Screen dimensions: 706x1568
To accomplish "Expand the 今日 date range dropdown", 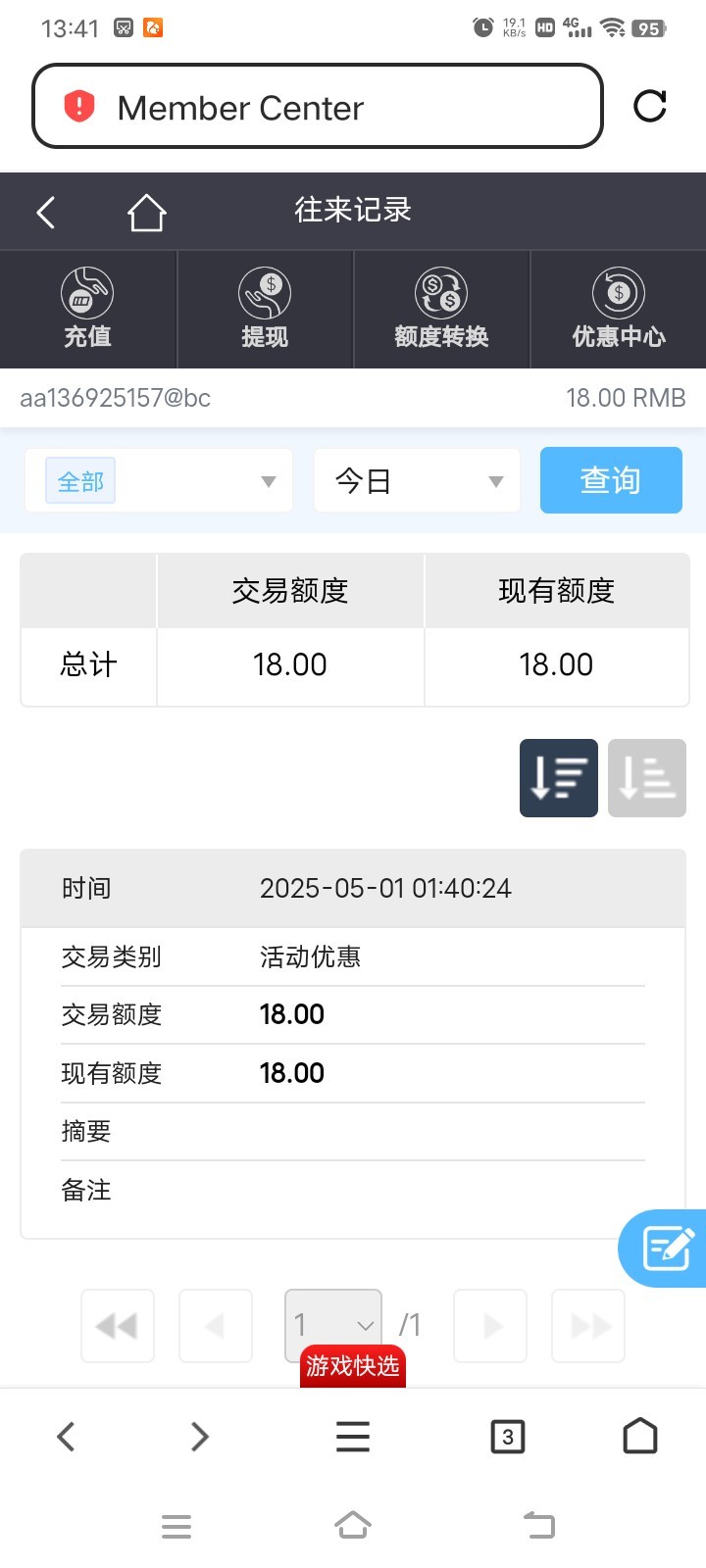I will pos(417,481).
